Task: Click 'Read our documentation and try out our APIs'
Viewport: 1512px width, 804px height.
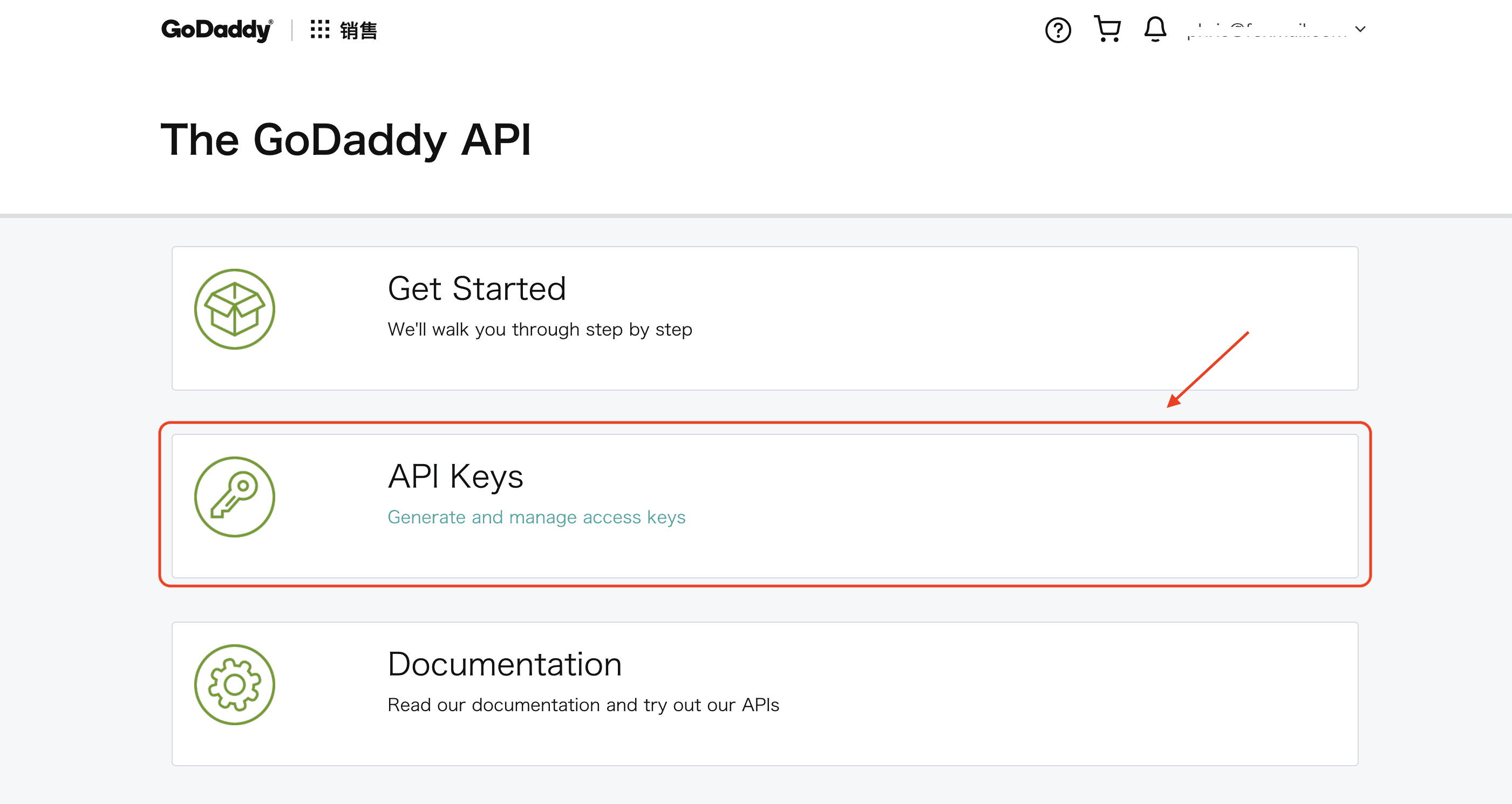Action: coord(583,705)
